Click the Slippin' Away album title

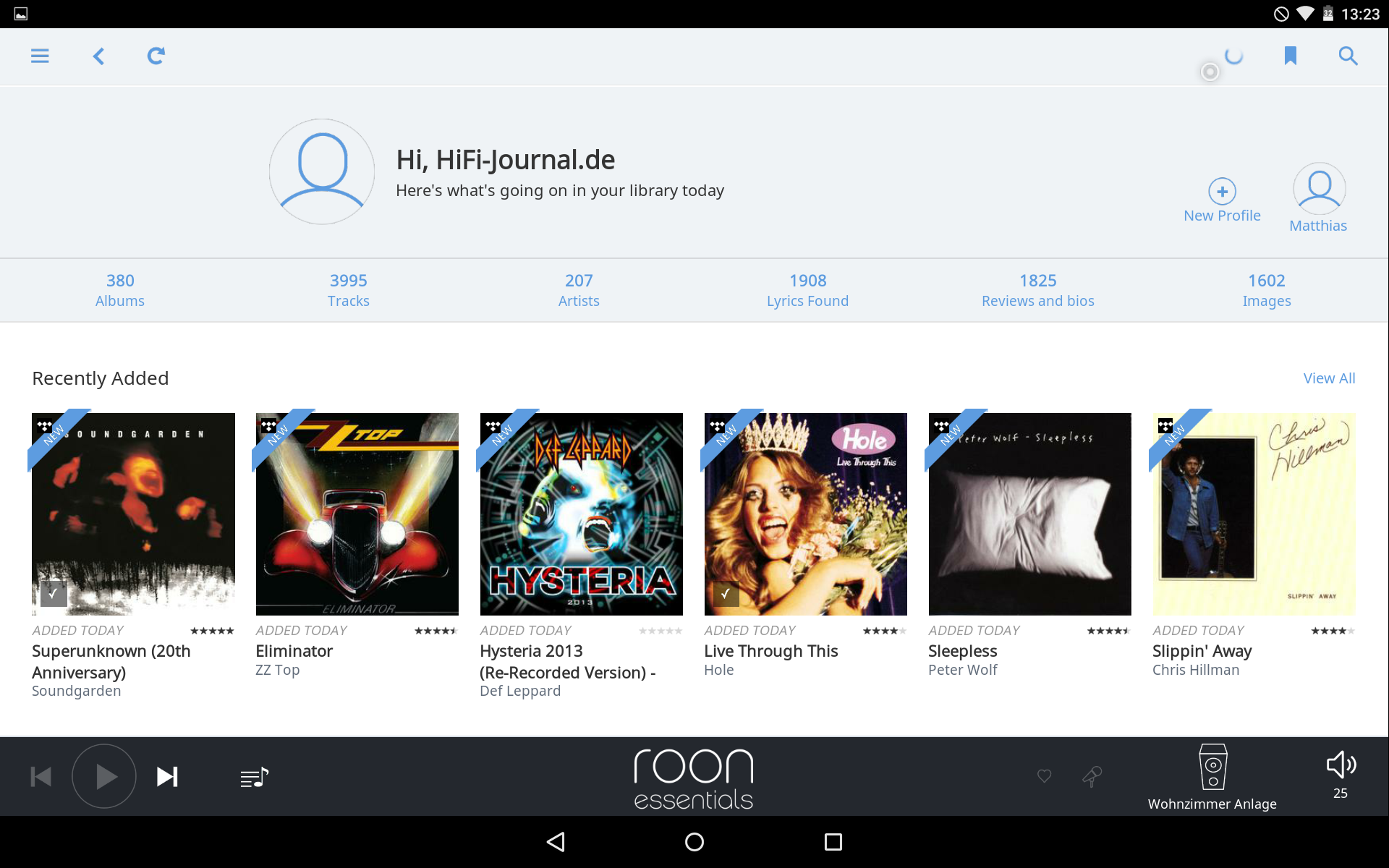(1202, 651)
